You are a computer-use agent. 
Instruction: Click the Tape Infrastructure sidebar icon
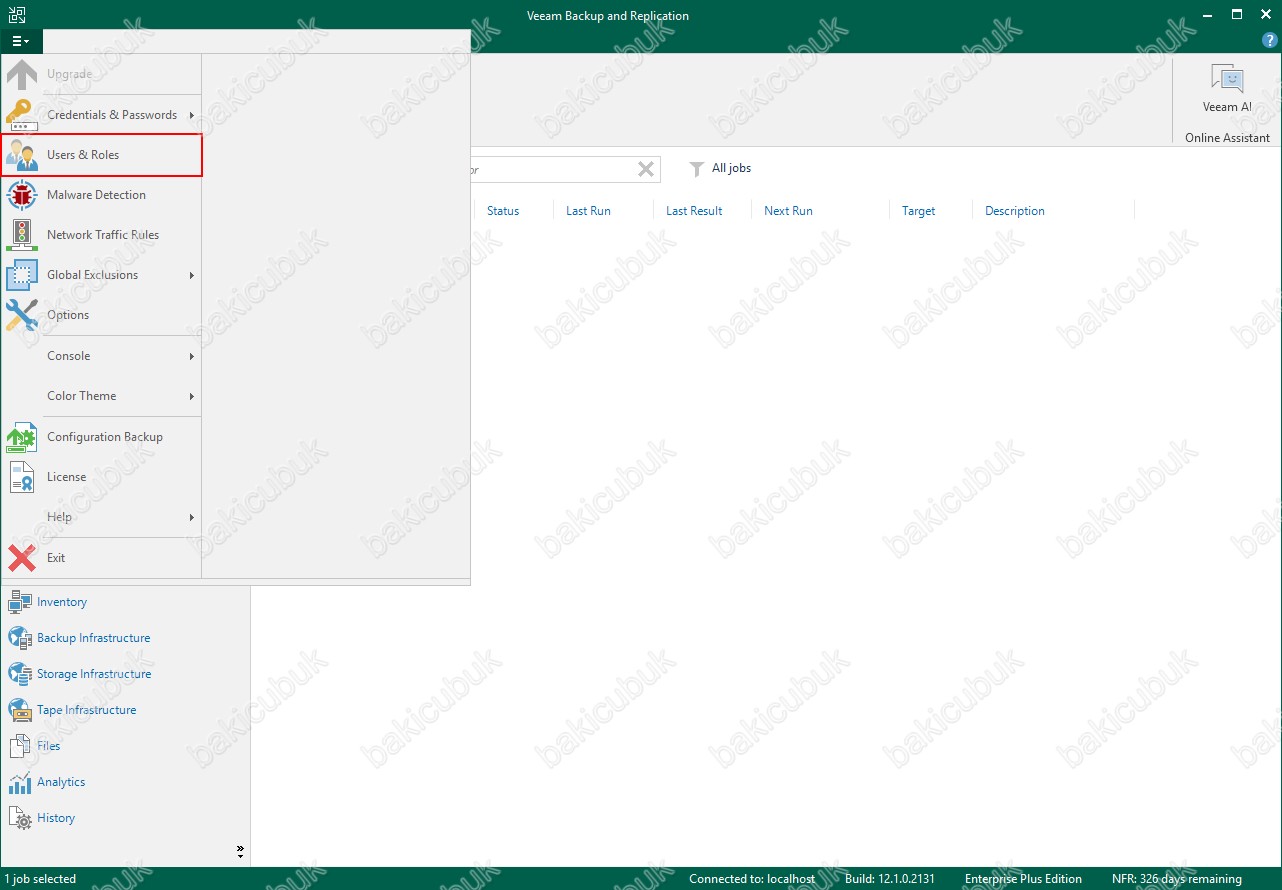(20, 710)
